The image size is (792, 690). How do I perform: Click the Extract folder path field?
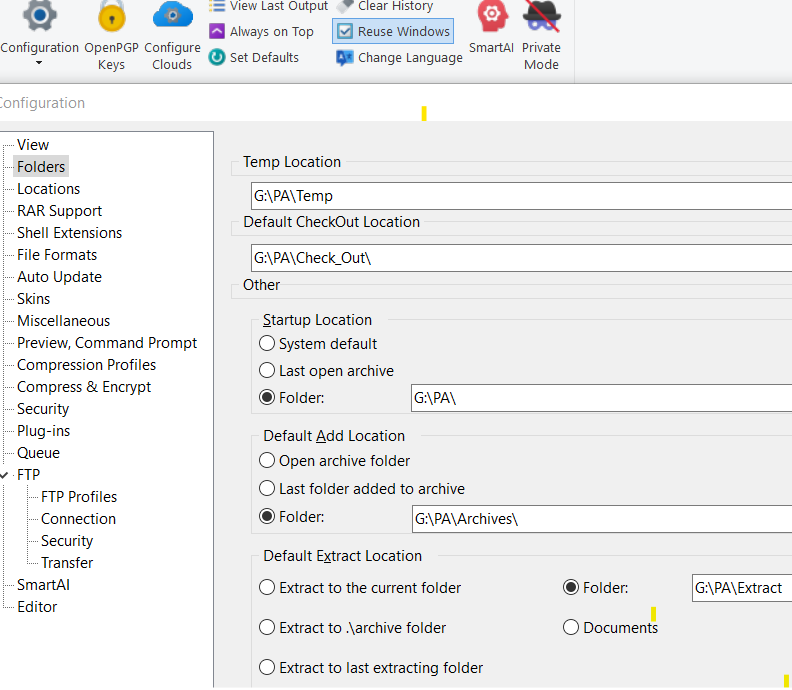742,588
